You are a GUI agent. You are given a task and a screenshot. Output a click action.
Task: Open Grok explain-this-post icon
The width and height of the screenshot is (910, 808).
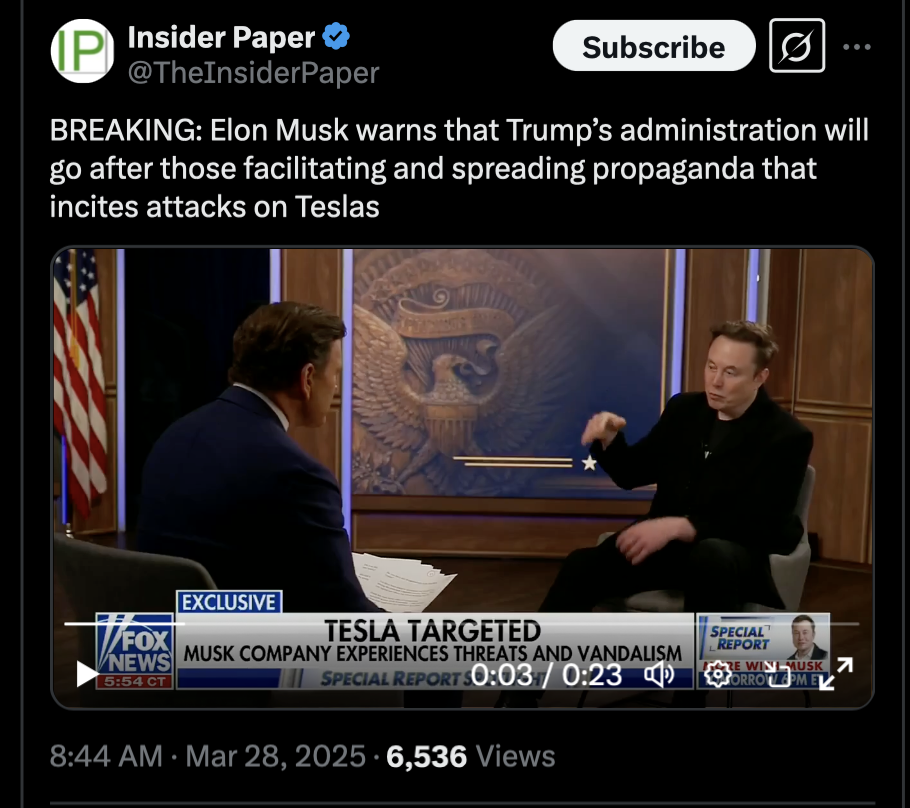tap(797, 46)
